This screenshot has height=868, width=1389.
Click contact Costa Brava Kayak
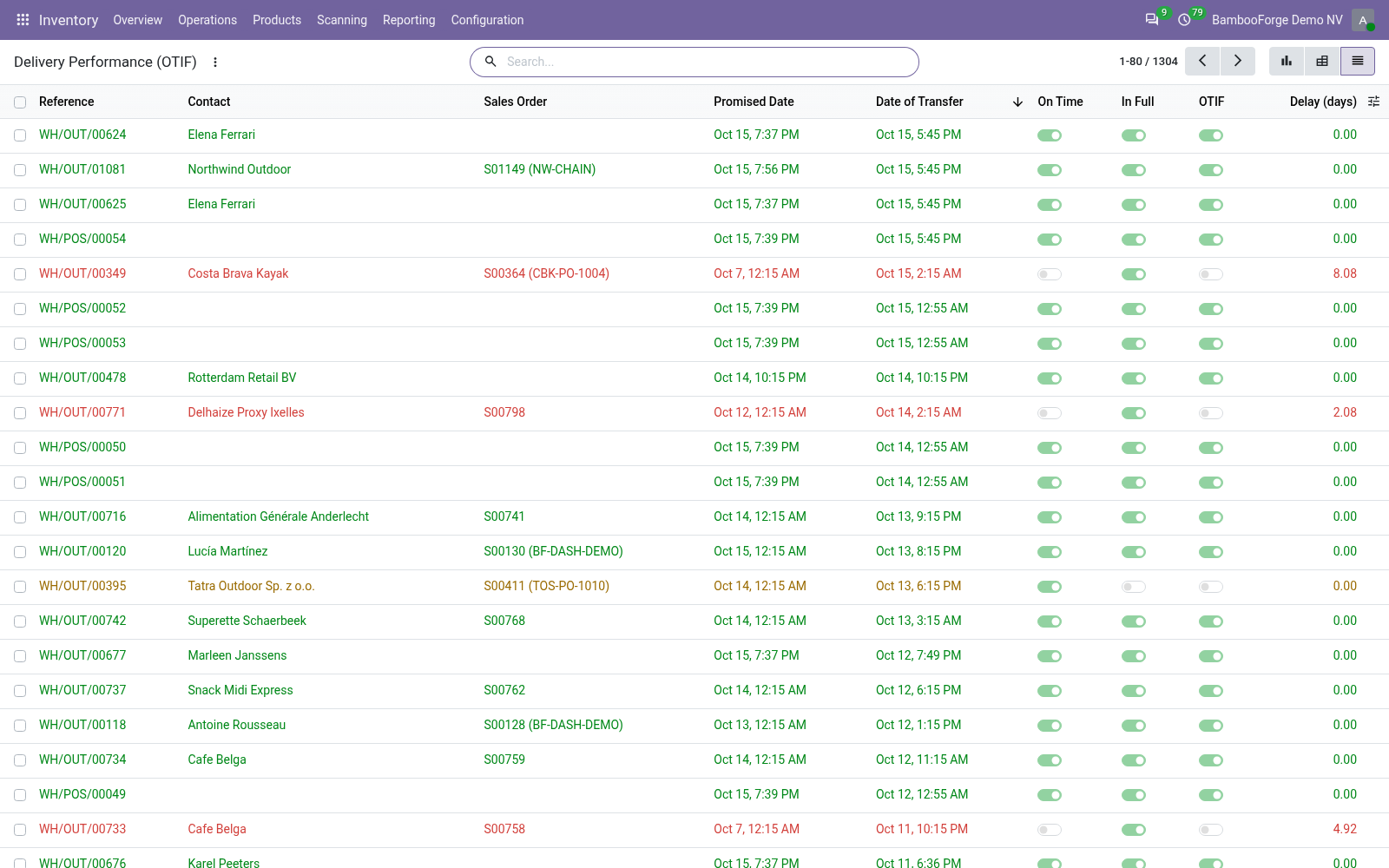pos(238,273)
